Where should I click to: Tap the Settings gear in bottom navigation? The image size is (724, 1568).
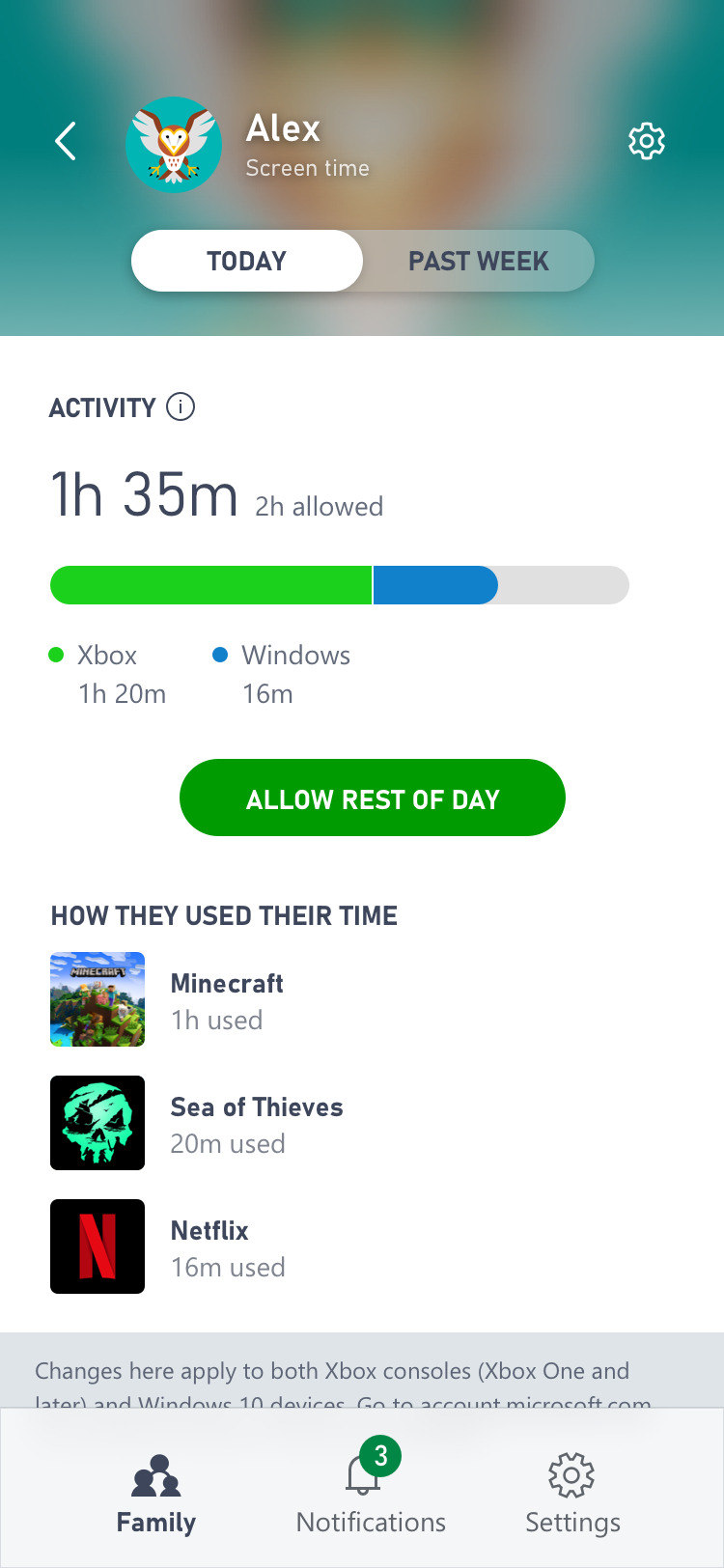pyautogui.click(x=571, y=1475)
